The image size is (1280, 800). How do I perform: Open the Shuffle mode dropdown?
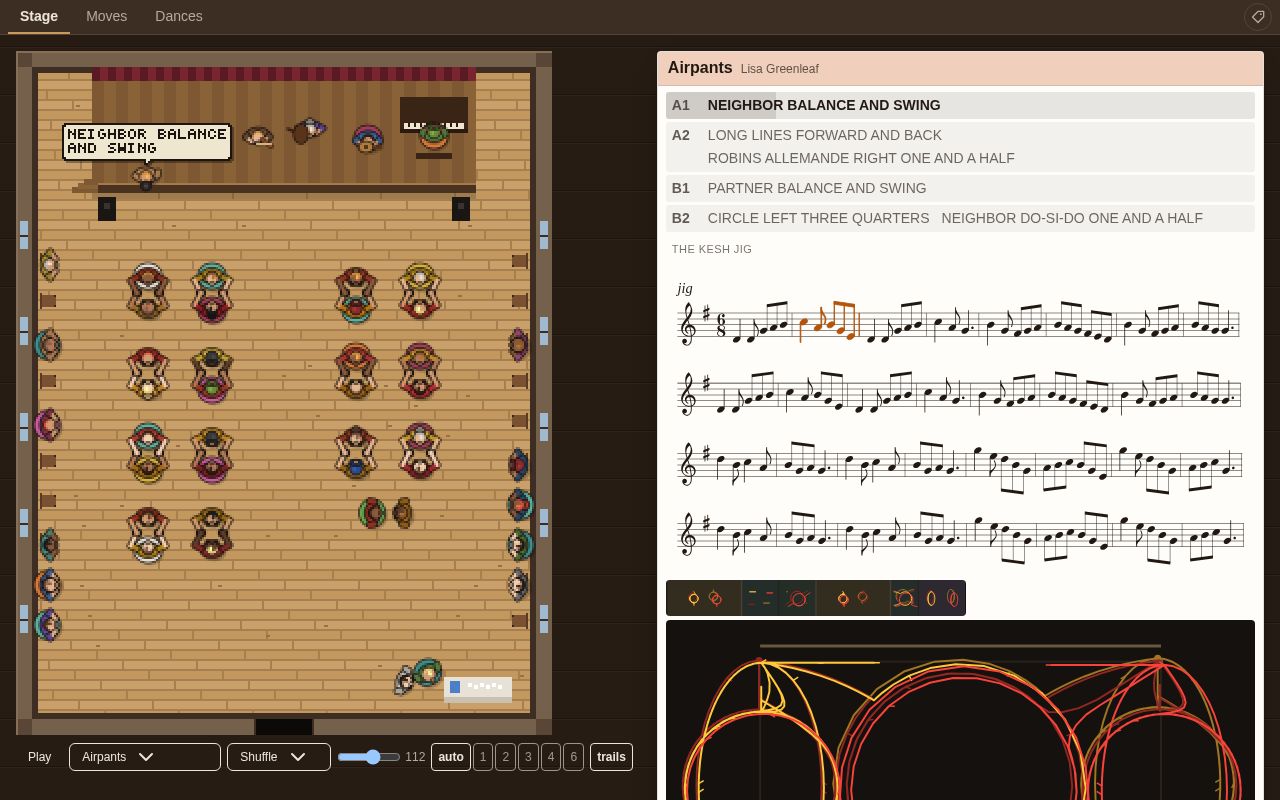(279, 757)
